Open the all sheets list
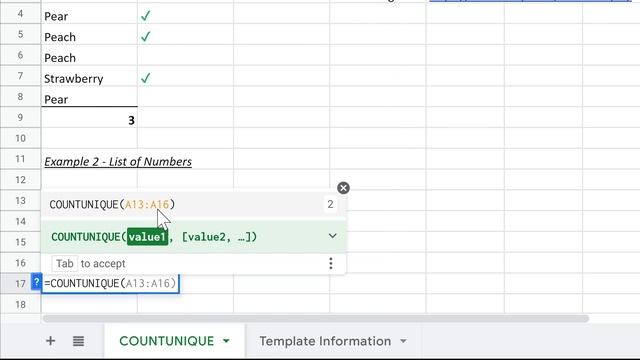Screen dimensions: 640x360 pyautogui.click(x=78, y=341)
